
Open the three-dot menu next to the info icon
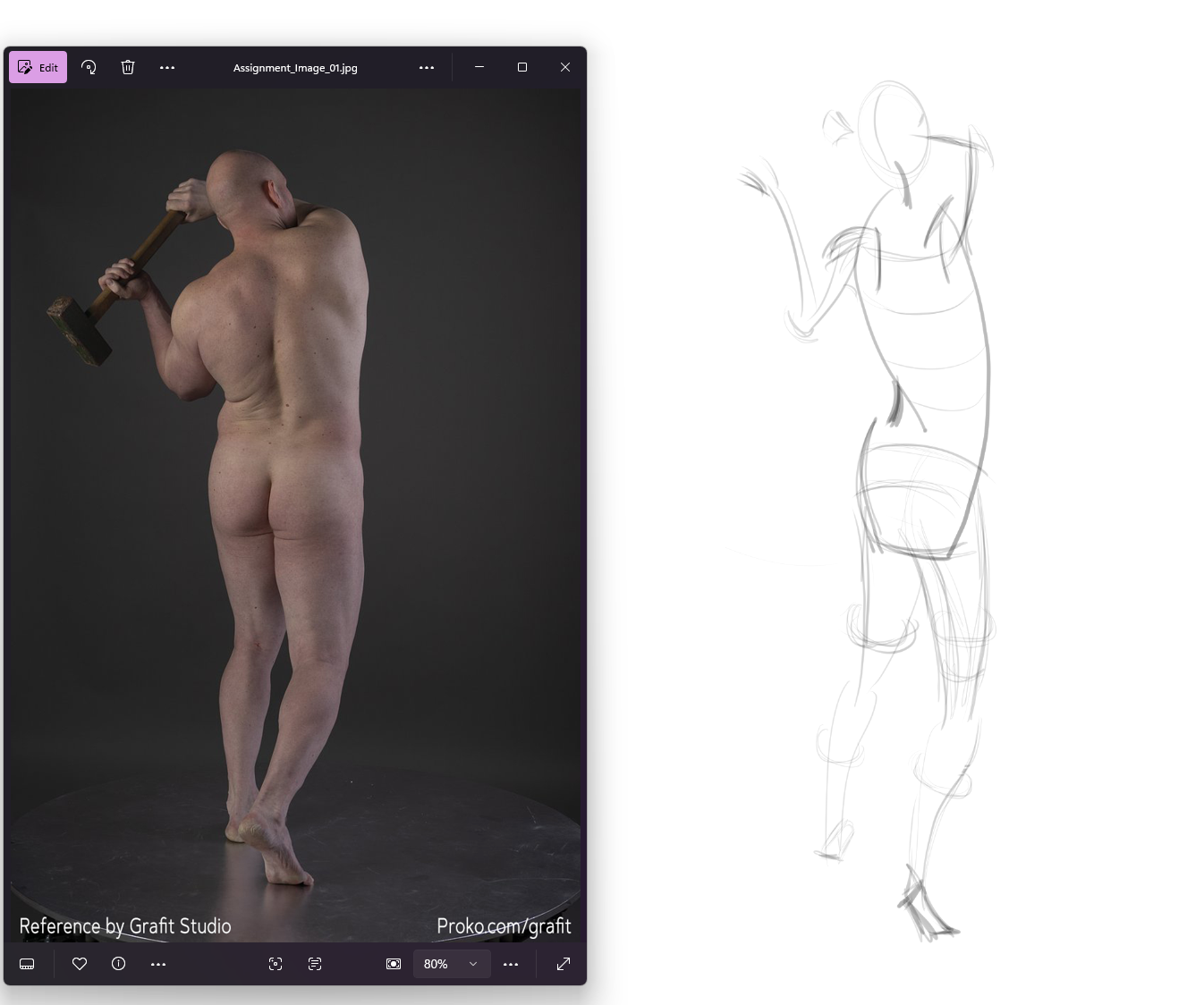158,964
